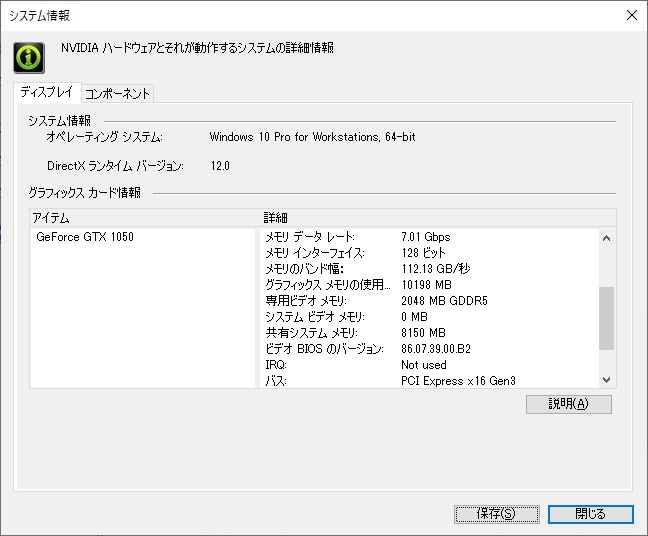This screenshot has width=648, height=536.
Task: Select GeForce GTX 1050 in item list
Action: point(85,237)
